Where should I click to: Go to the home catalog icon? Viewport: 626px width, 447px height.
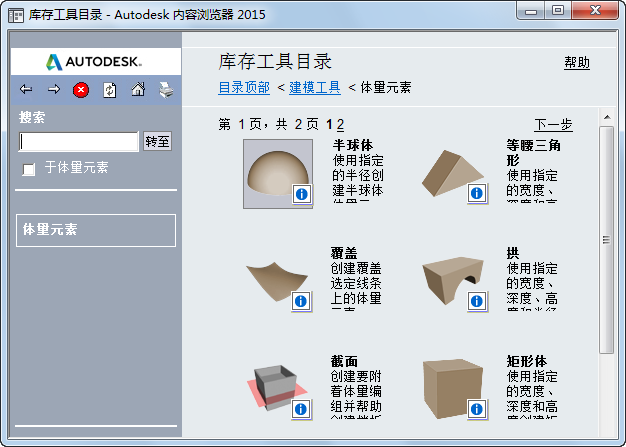138,89
